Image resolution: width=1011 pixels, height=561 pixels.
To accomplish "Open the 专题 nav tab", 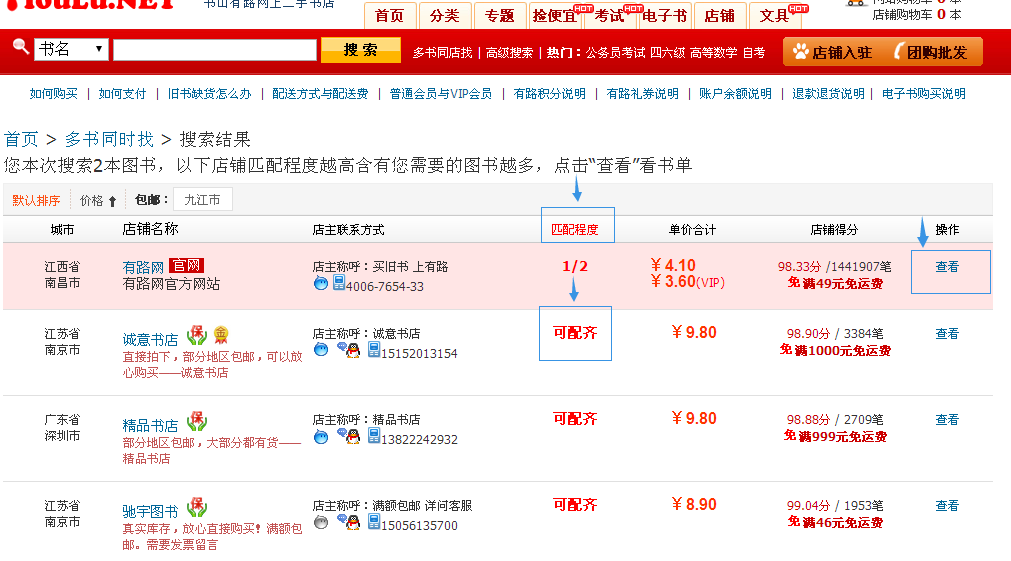I will click(500, 15).
